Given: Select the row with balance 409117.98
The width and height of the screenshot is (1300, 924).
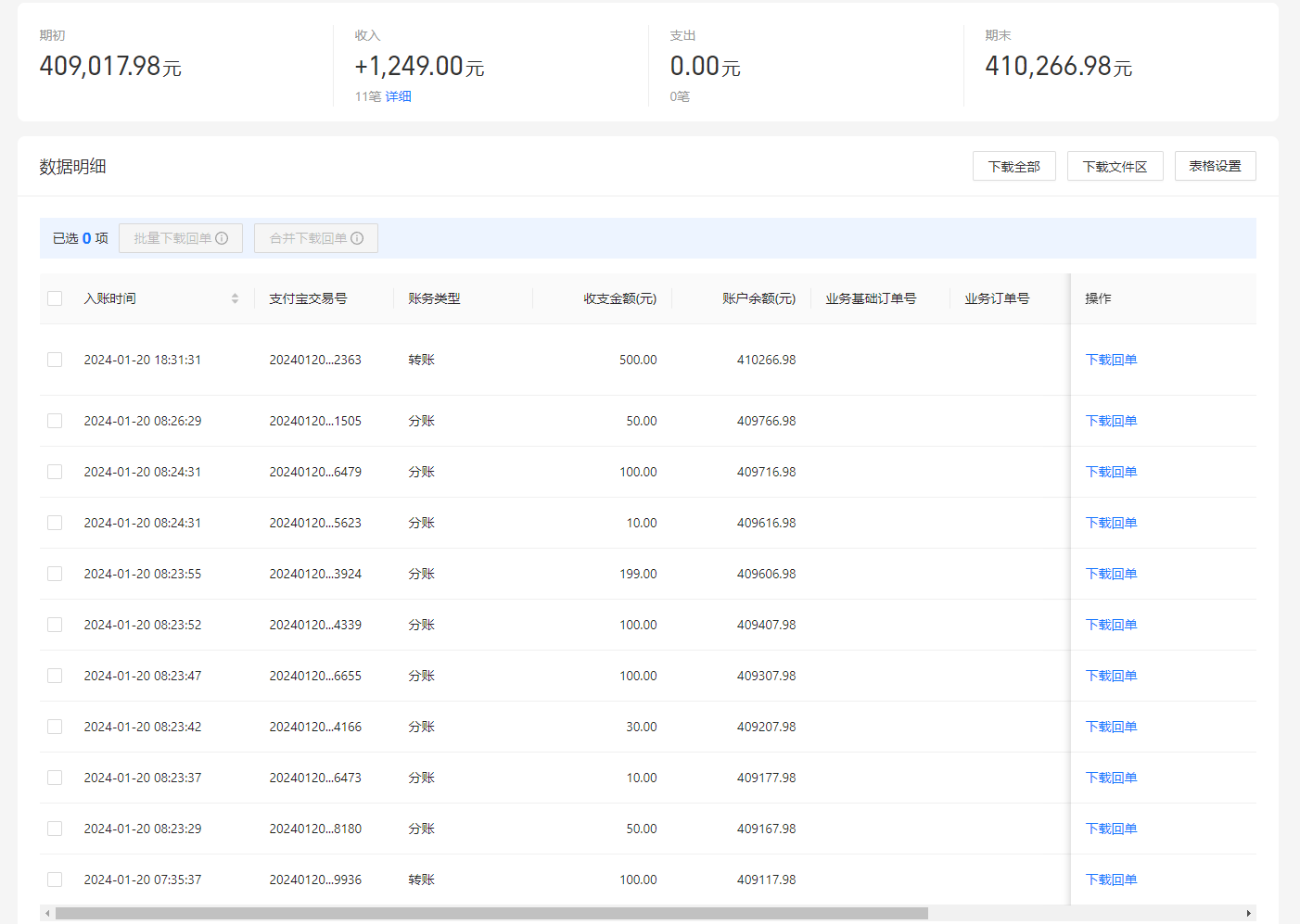Looking at the screenshot, I should 55,880.
